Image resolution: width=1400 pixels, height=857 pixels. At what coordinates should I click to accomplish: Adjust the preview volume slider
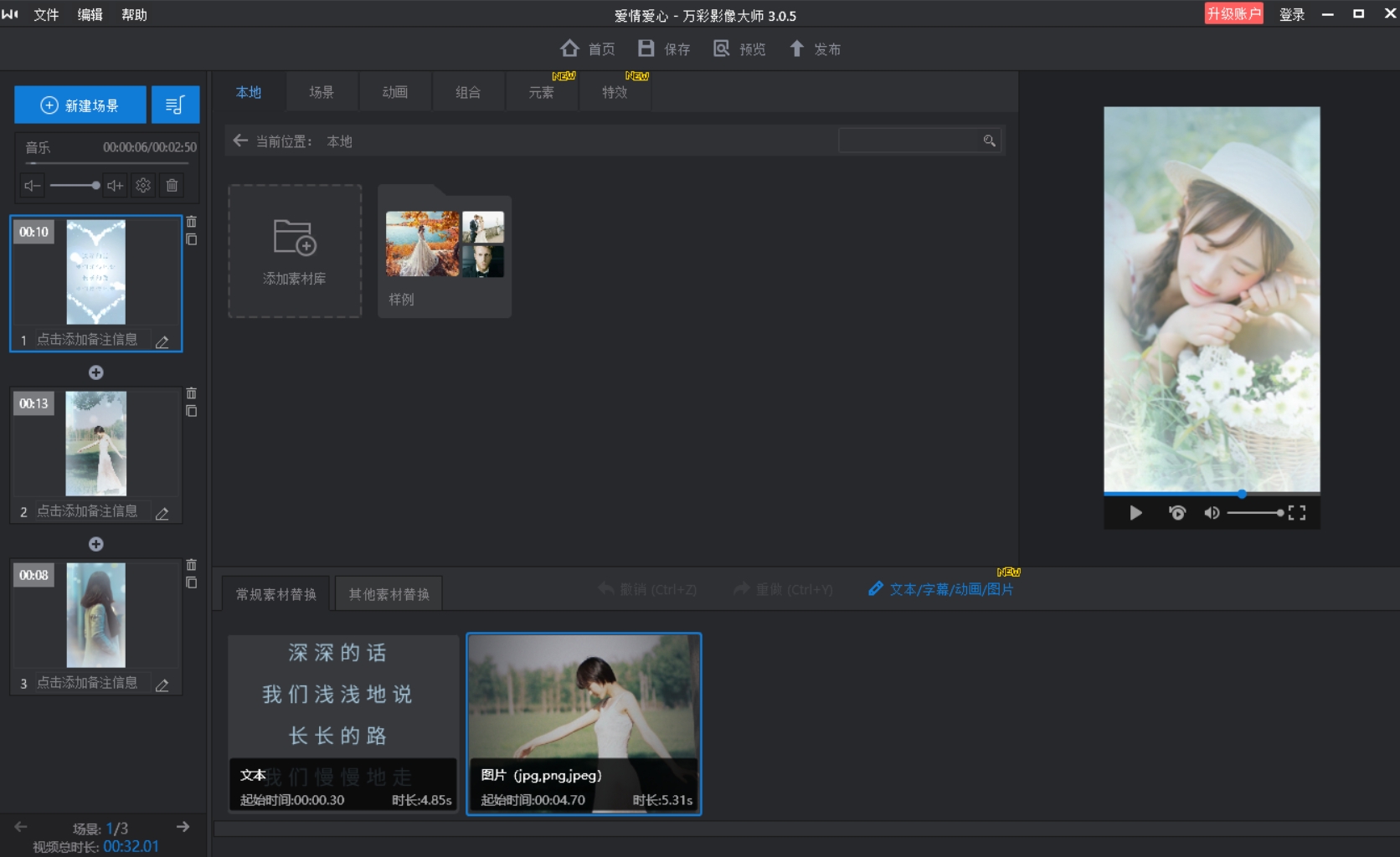pos(1256,513)
